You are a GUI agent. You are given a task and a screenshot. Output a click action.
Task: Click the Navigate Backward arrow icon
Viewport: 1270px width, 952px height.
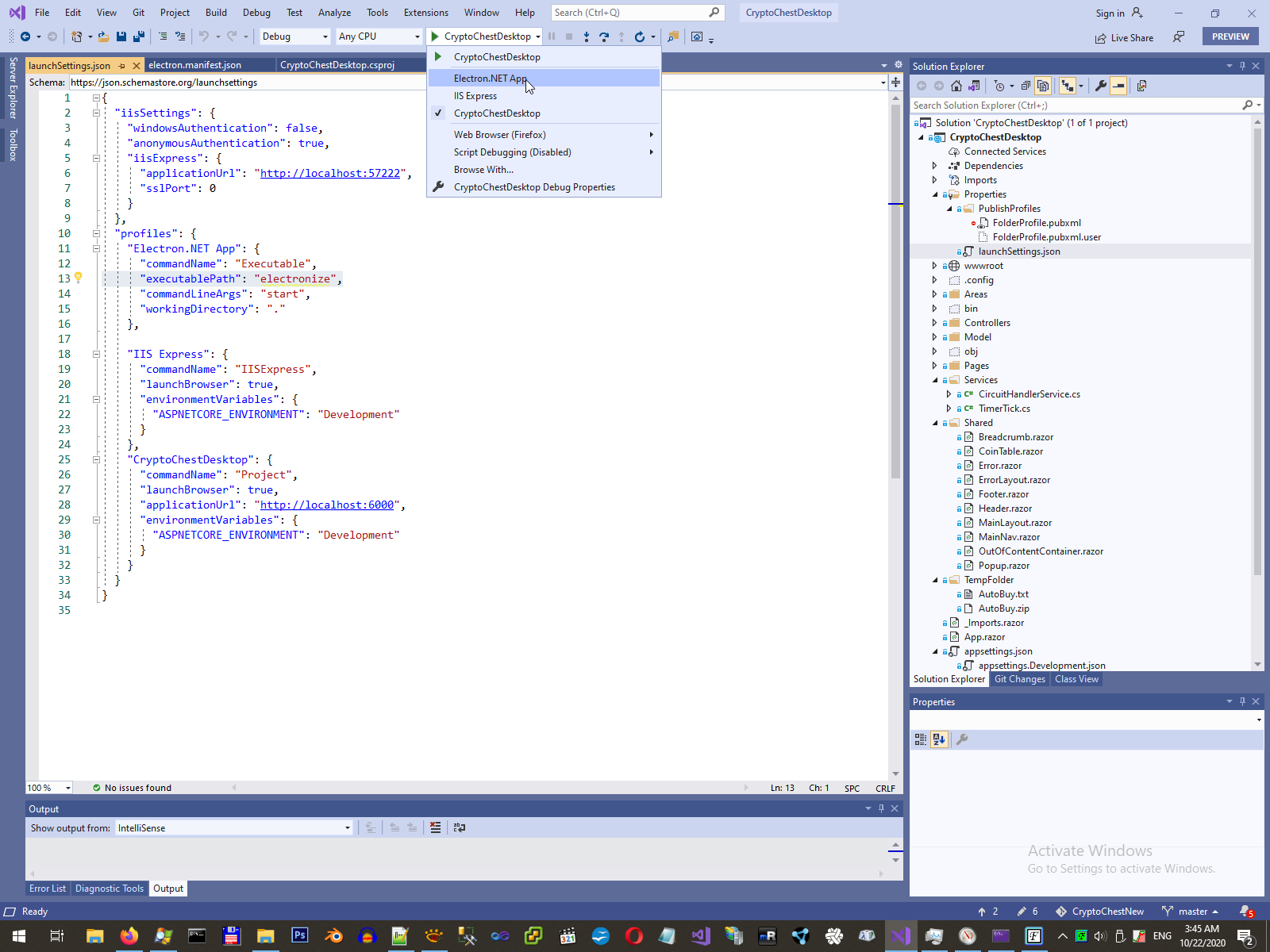pos(25,36)
